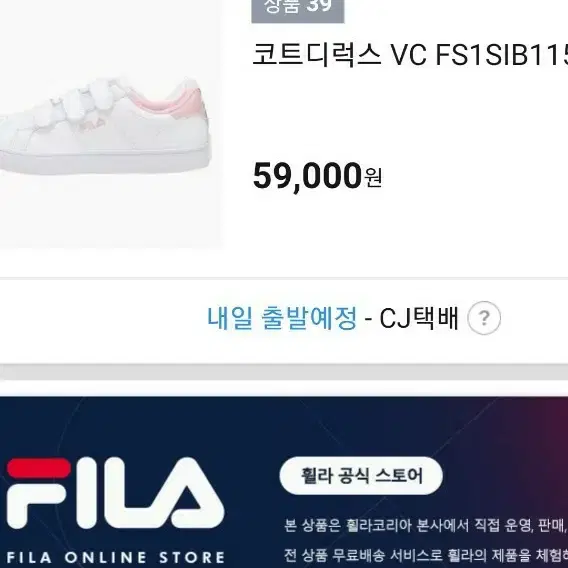Click the white sole of the sneaker
The width and height of the screenshot is (568, 568).
(x=105, y=162)
